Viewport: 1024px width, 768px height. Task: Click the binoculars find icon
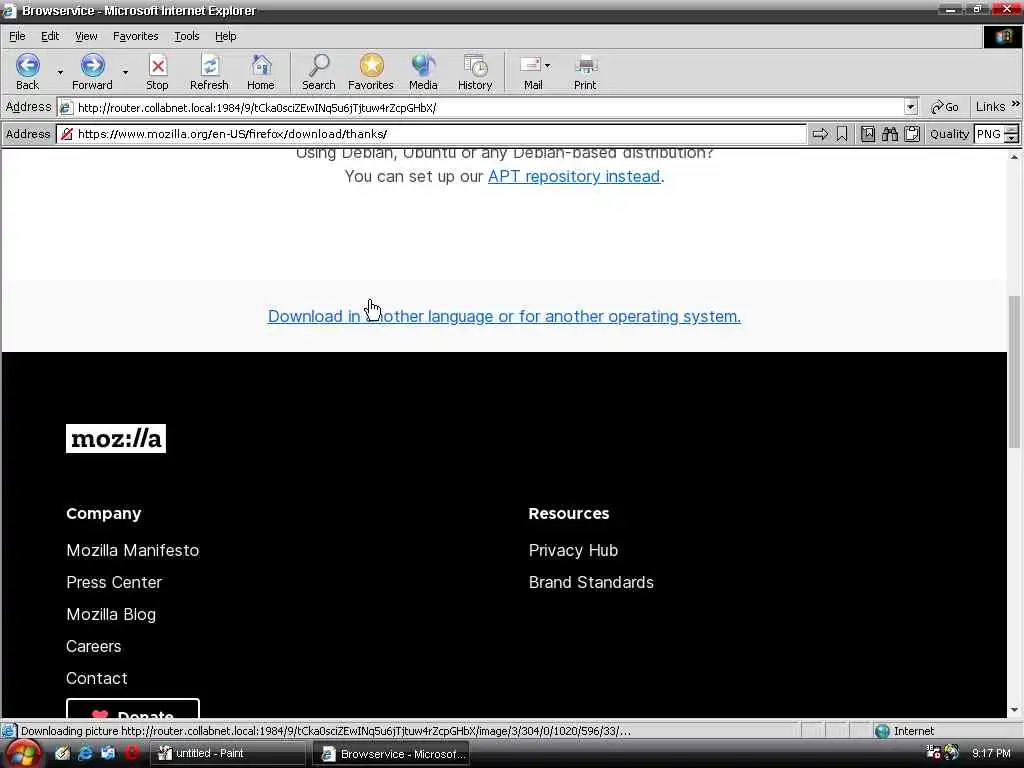[x=889, y=134]
